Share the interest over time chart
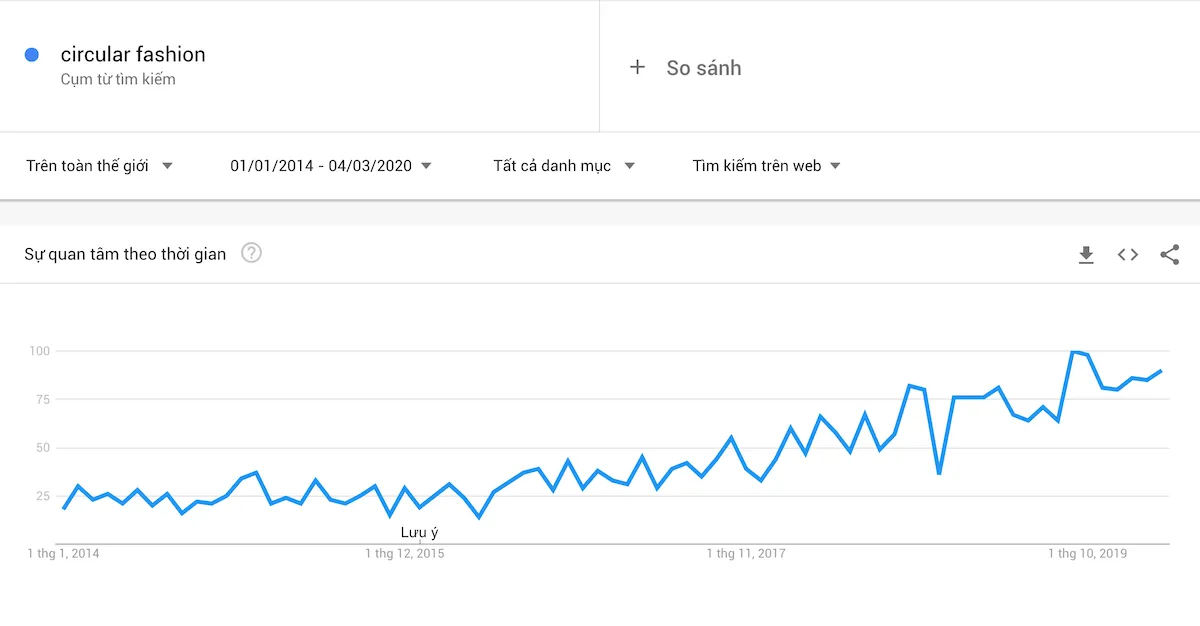This screenshot has width=1200, height=626. [1170, 255]
